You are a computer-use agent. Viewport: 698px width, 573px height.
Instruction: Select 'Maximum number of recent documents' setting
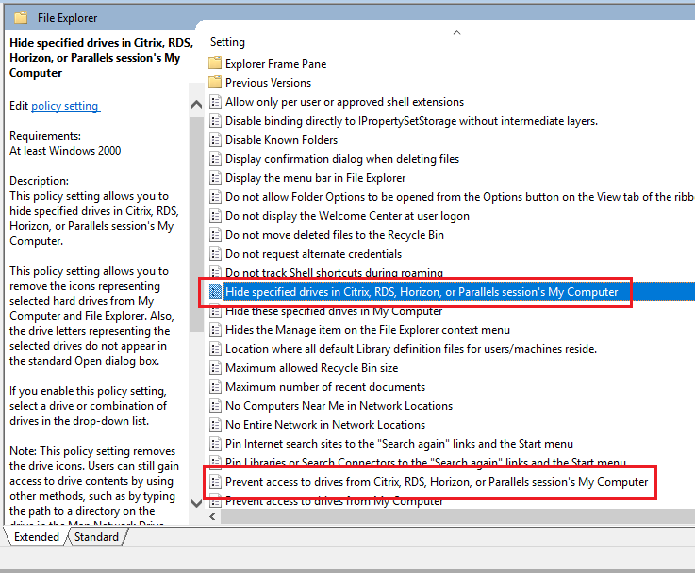[325, 387]
